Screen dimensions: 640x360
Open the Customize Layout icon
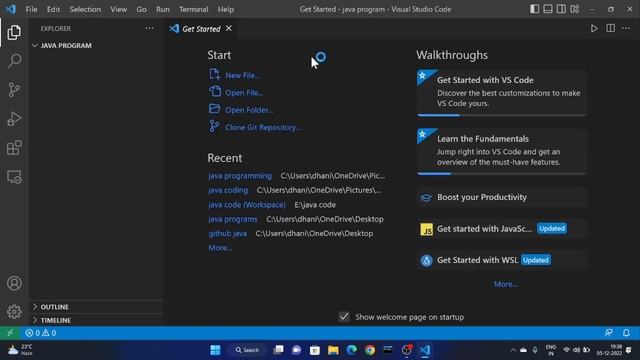tap(575, 9)
